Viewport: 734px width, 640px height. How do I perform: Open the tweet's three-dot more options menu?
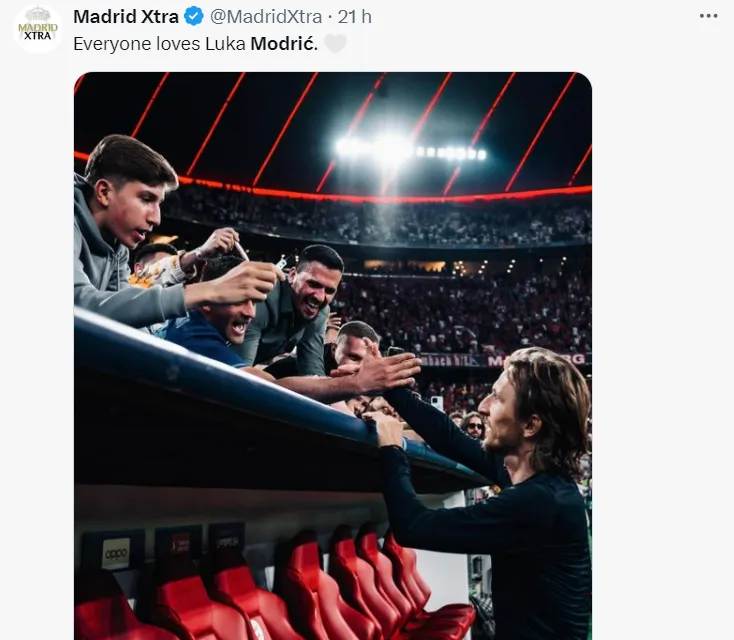coord(708,16)
